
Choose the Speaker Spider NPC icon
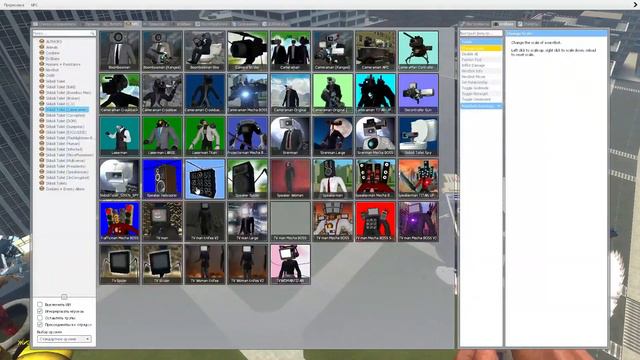pos(248,179)
